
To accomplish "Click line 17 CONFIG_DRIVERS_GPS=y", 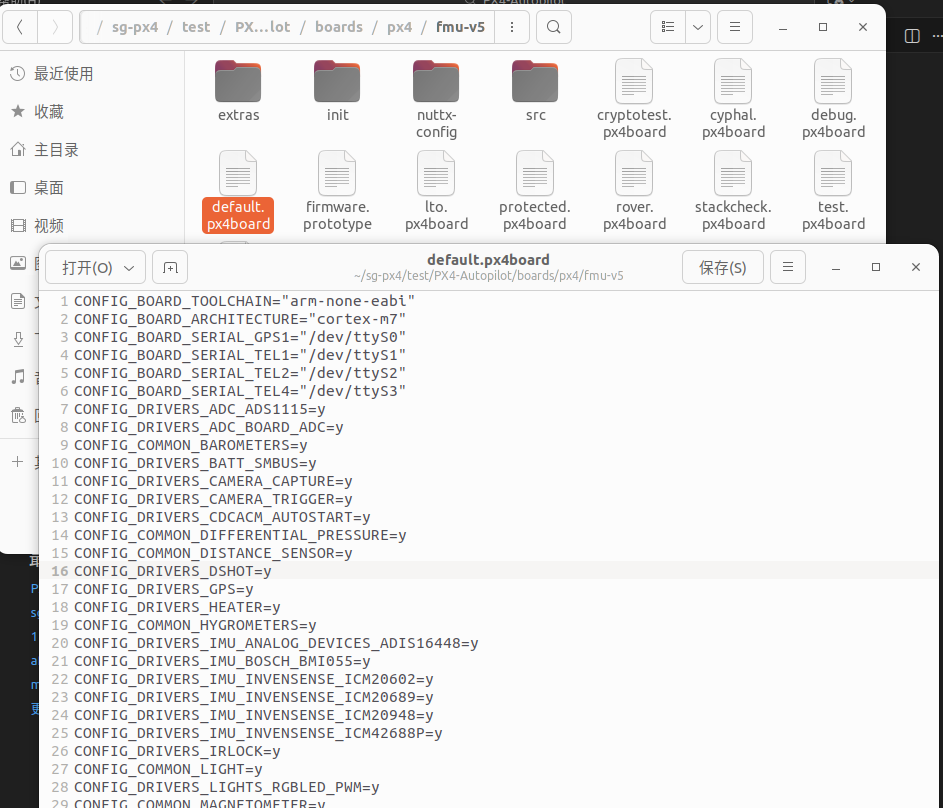I will [x=164, y=589].
